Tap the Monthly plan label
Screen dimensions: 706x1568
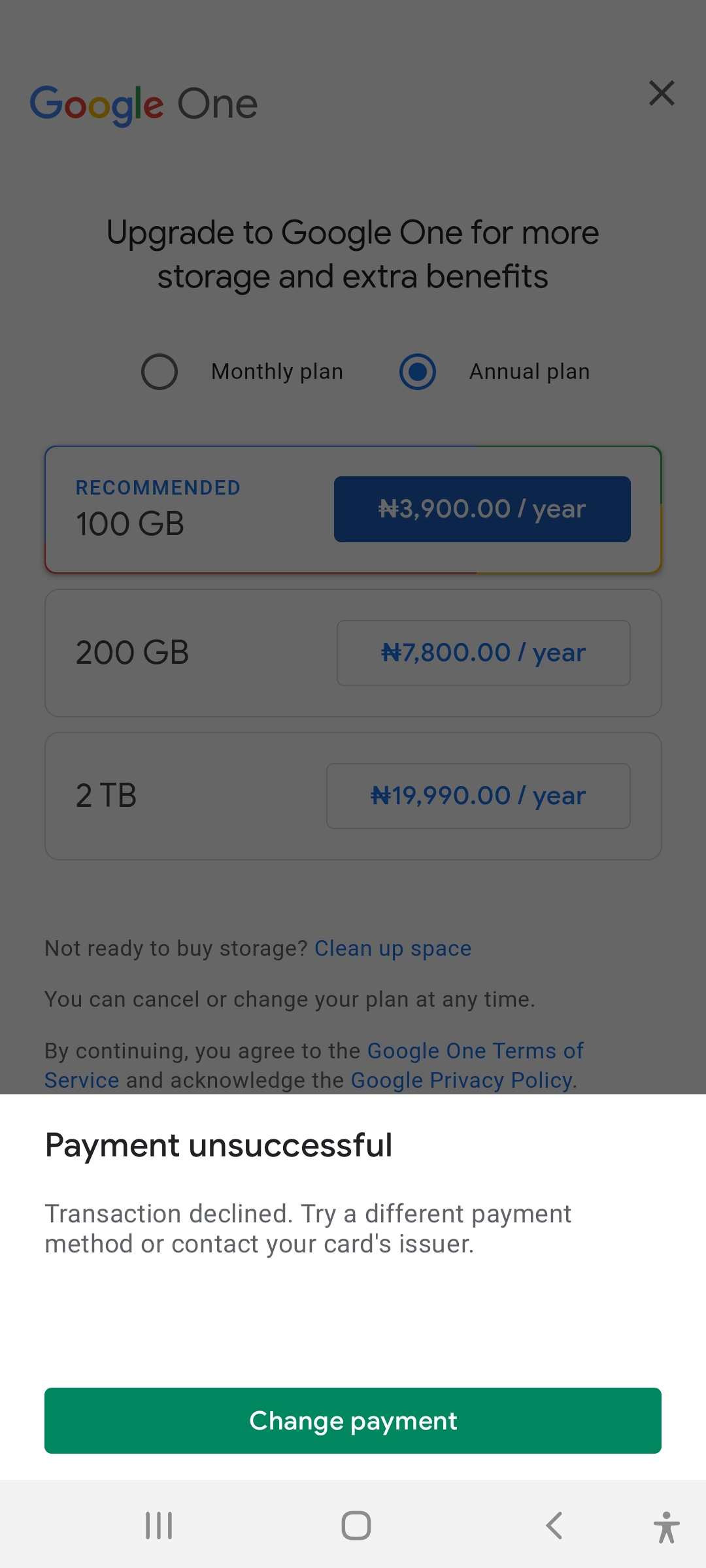pos(277,372)
